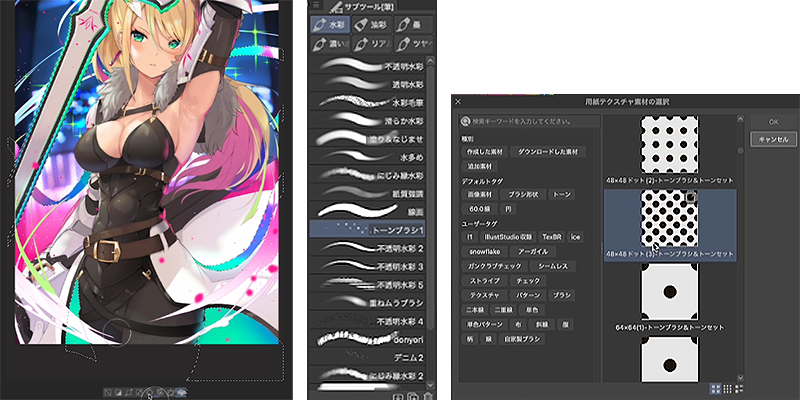The height and width of the screenshot is (400, 800).
Task: Click the highlighted last icon in selection launcher
Action: 182,392
